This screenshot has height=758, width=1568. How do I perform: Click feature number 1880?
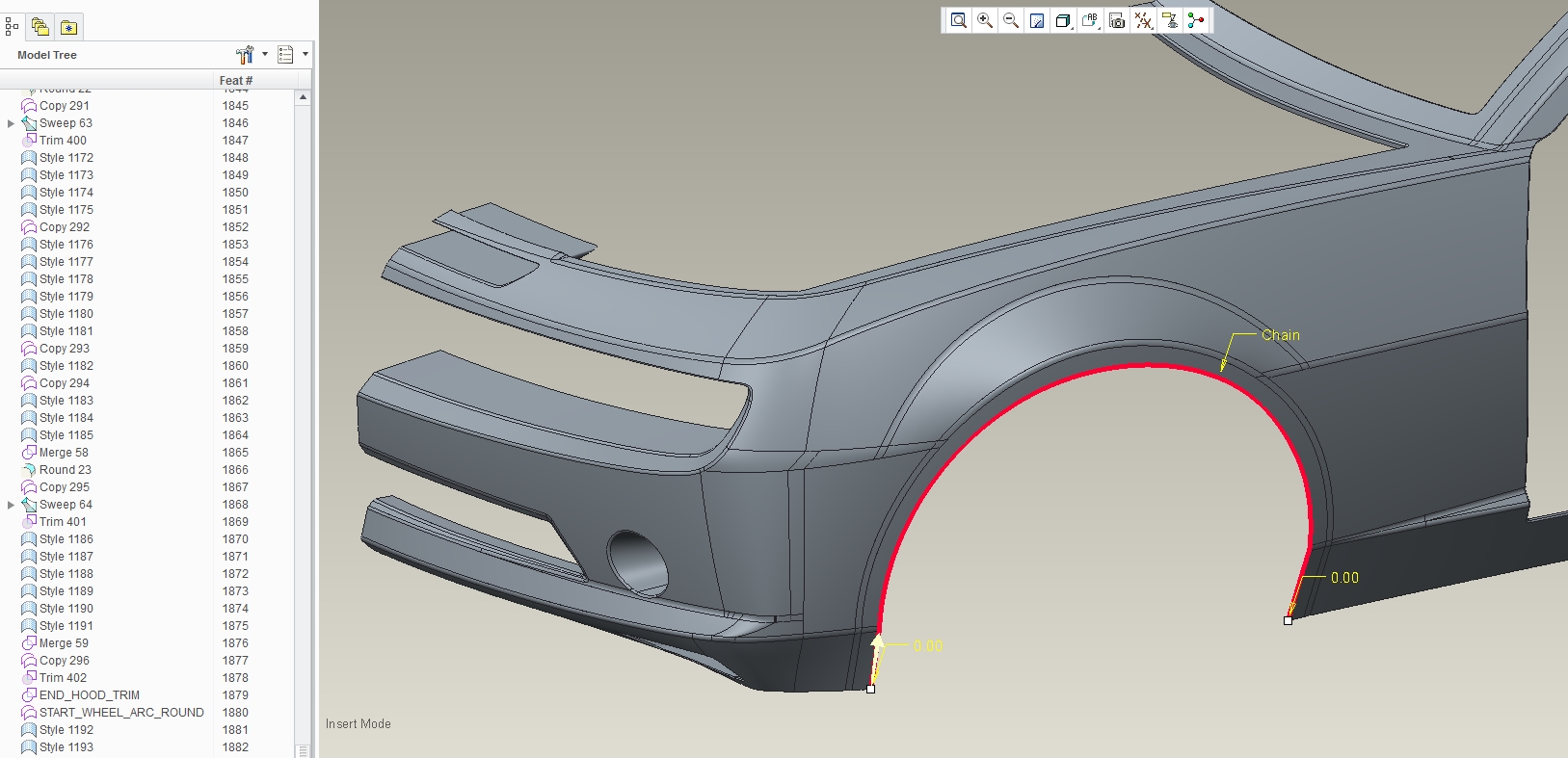coord(235,713)
